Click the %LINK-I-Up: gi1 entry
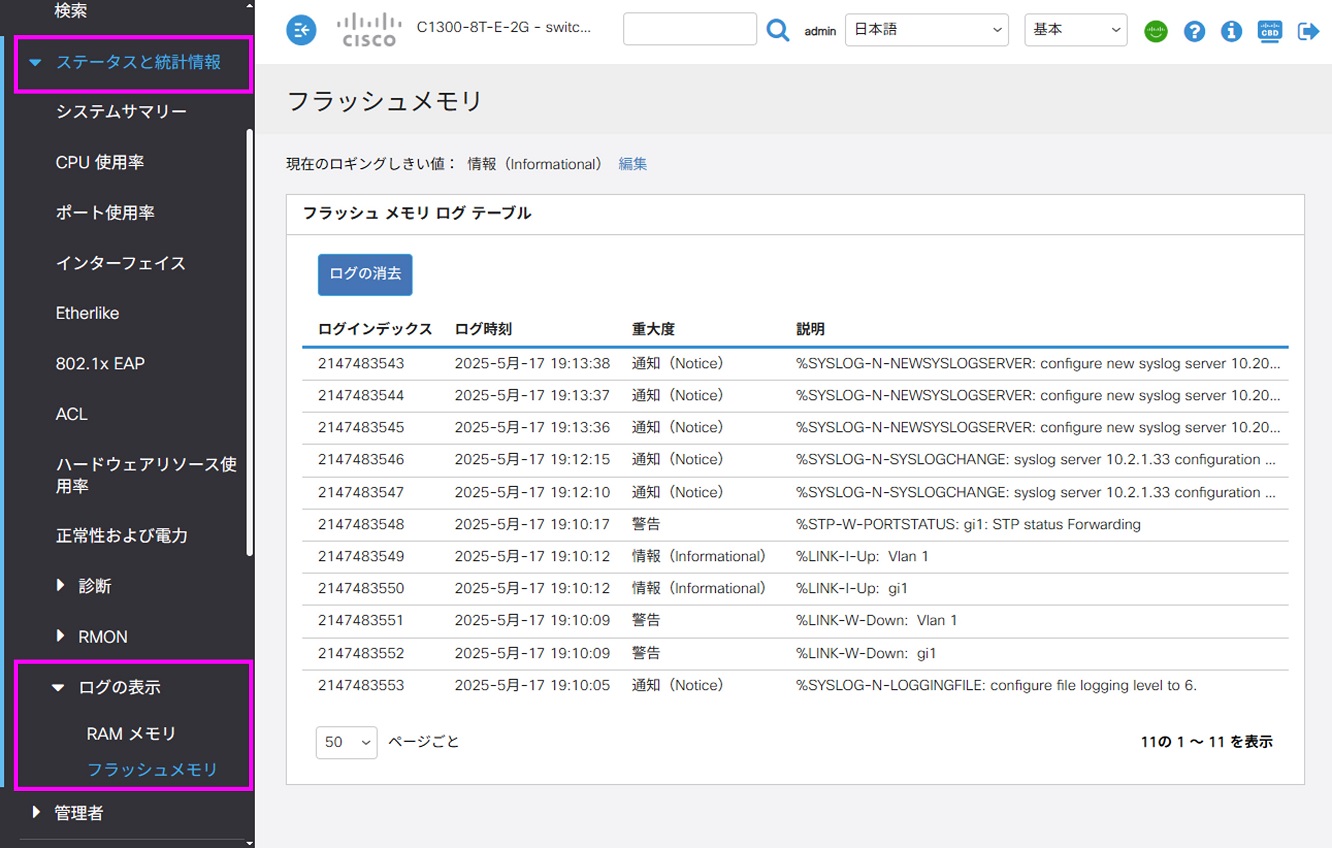 coord(852,588)
